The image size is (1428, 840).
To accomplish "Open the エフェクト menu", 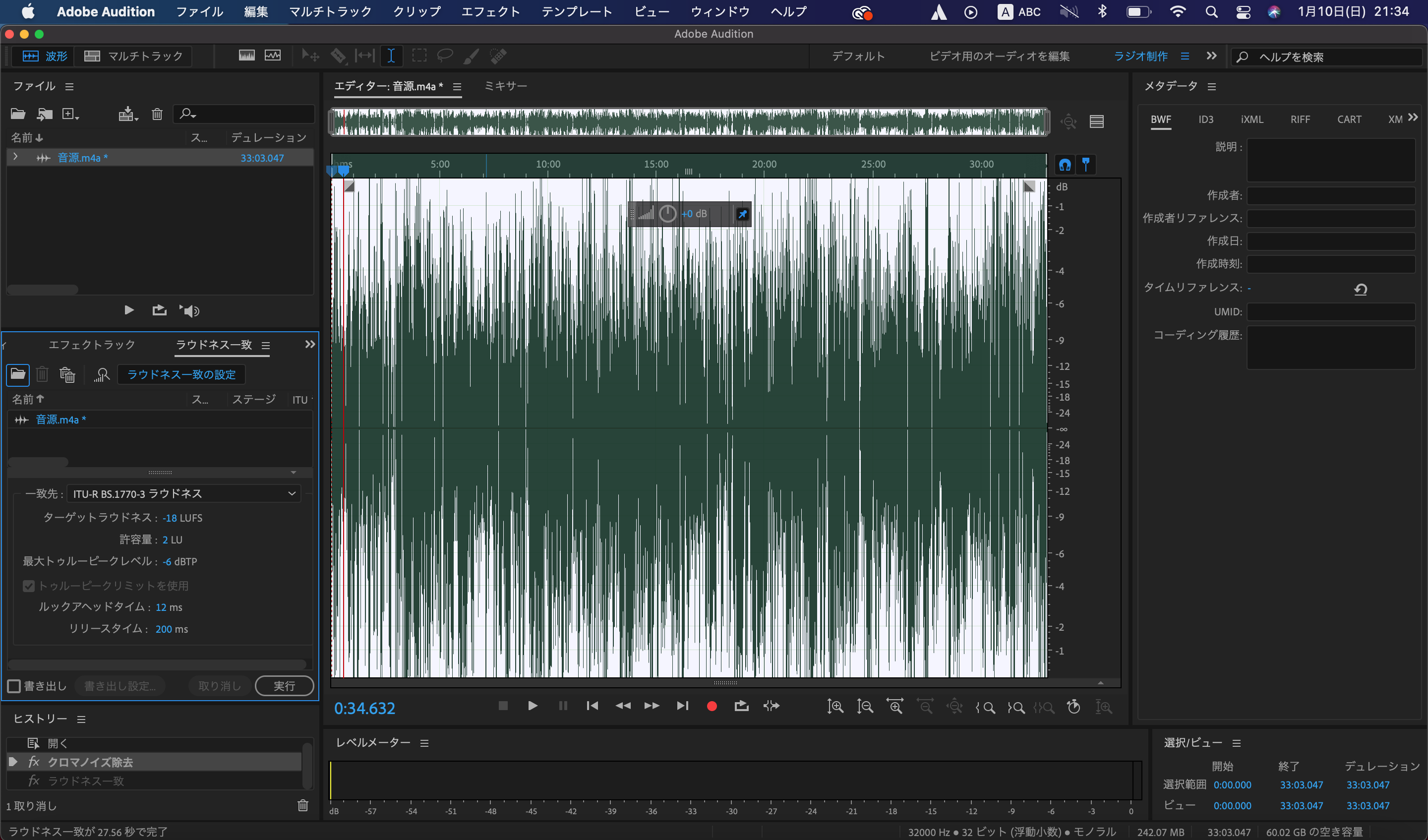I will click(490, 11).
